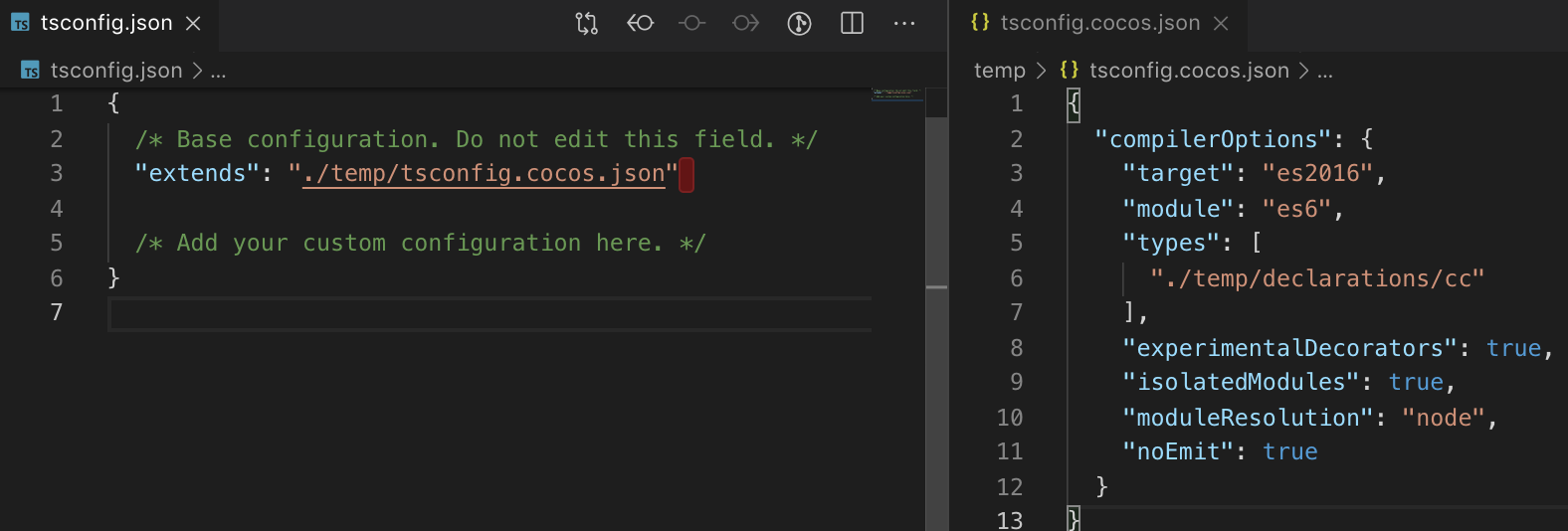Expand the temp folder breadcrumb
Screen dimensions: 1568x531
(x=999, y=71)
